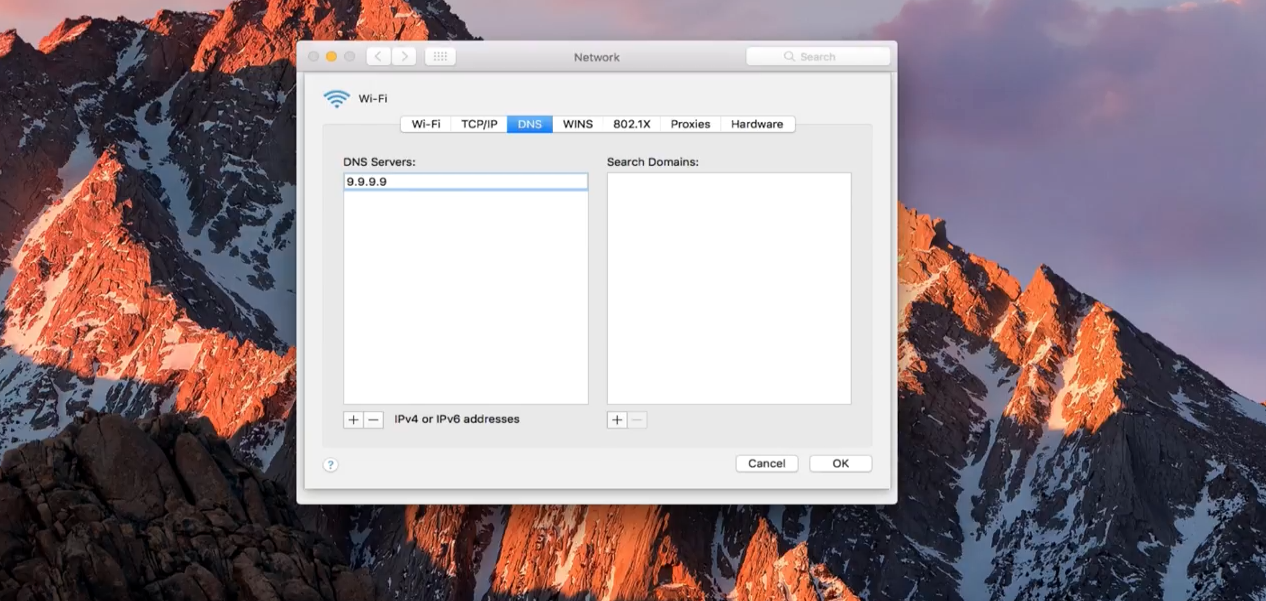
Task: Confirm settings with OK button
Action: (x=841, y=464)
